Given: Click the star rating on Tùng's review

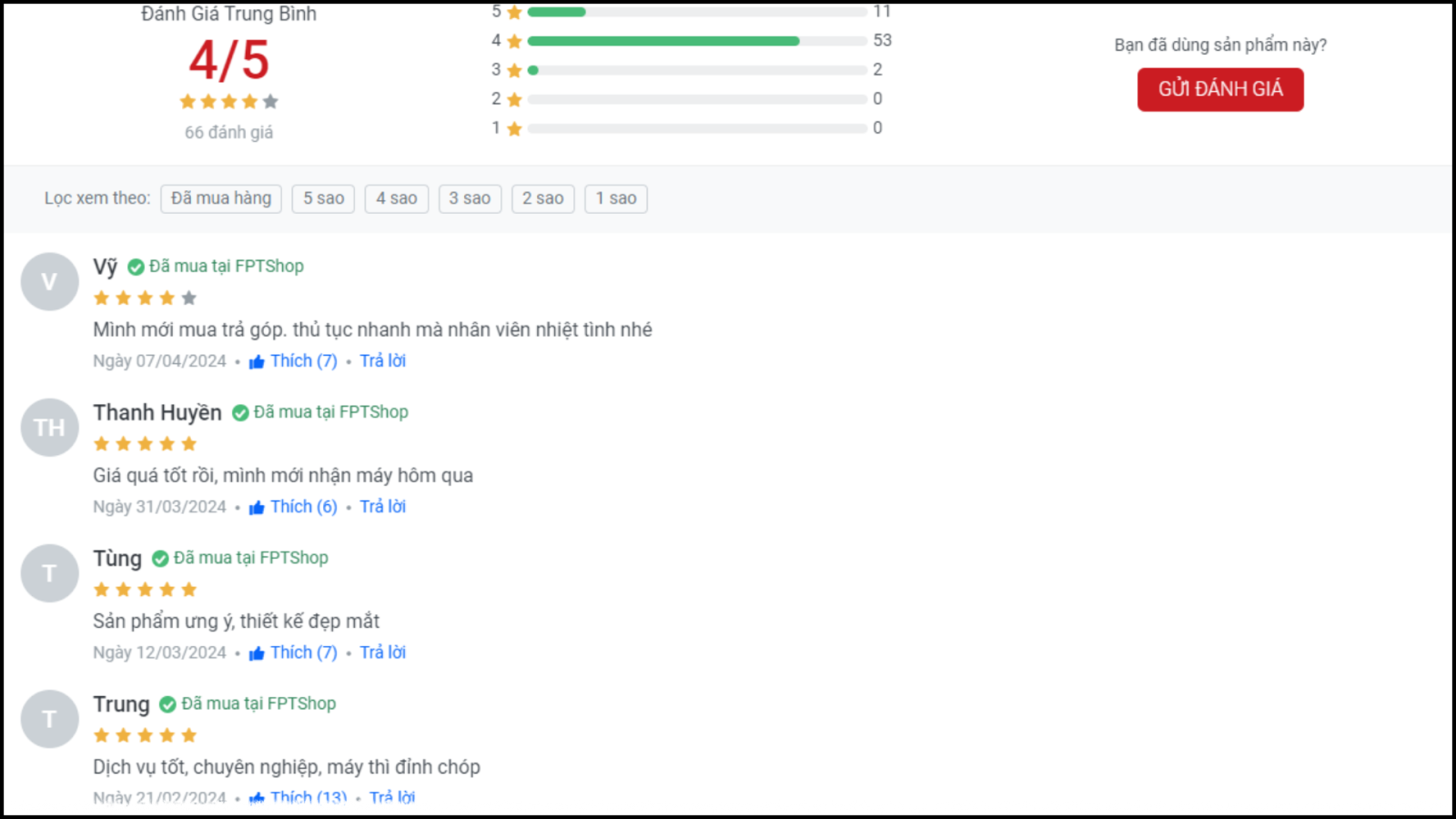Looking at the screenshot, I should (x=145, y=589).
